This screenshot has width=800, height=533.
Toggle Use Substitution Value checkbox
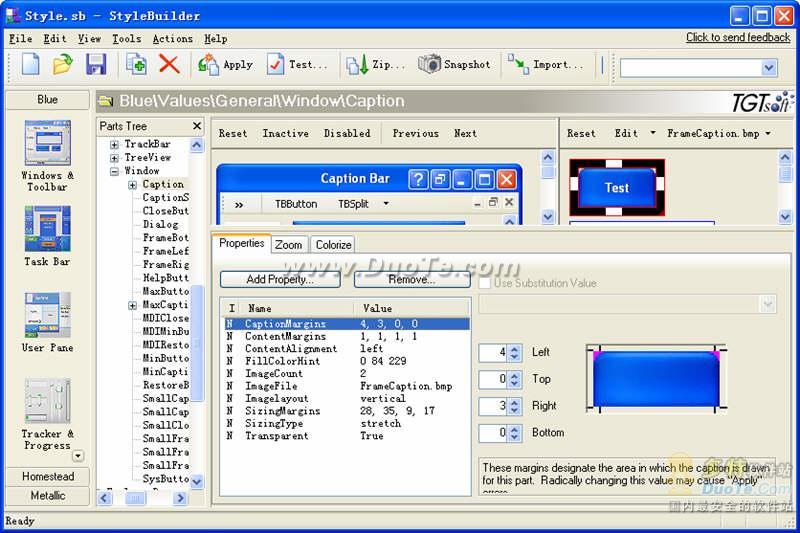(485, 283)
